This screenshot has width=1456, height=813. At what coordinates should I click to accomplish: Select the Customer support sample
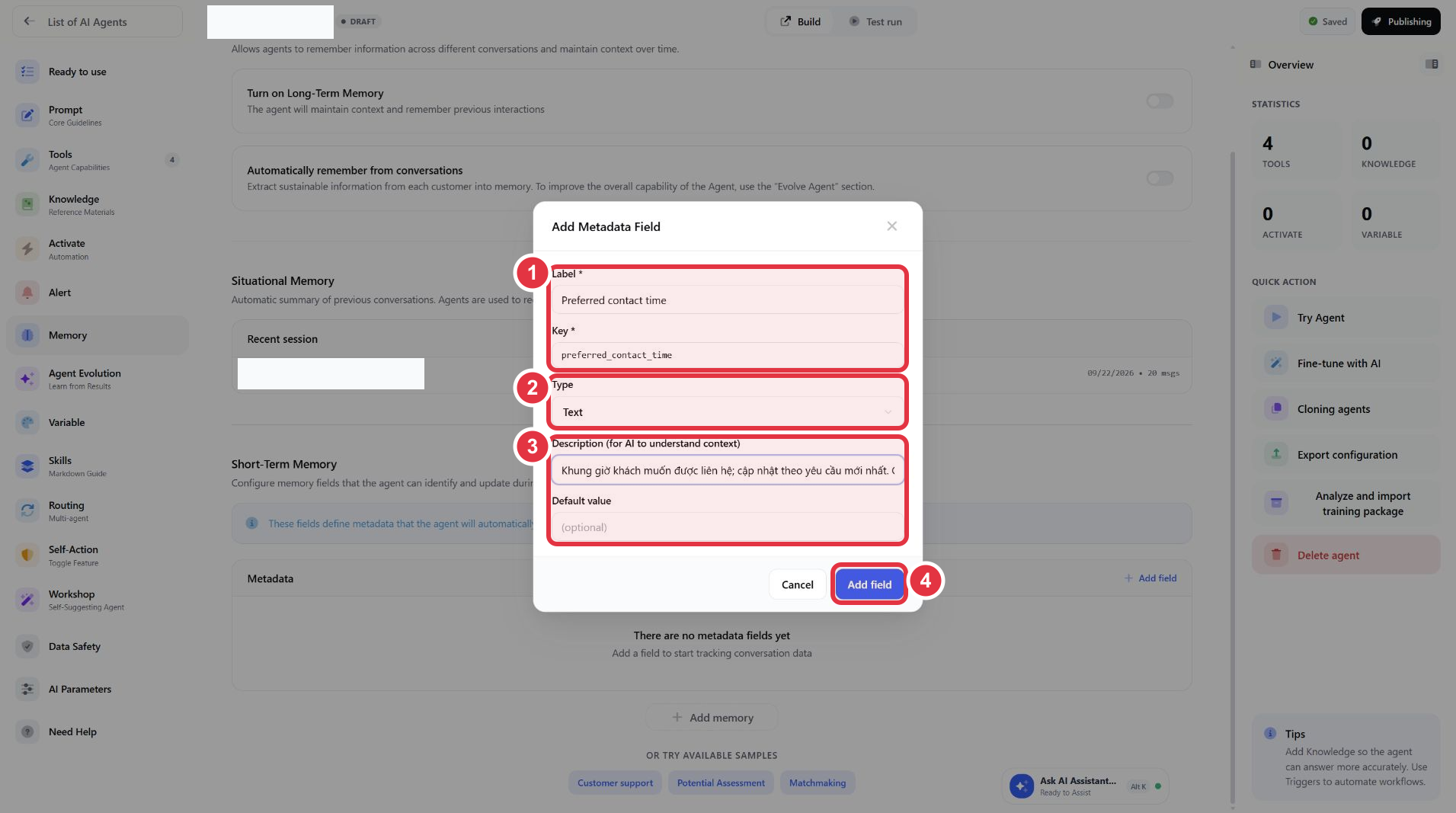pyautogui.click(x=615, y=783)
